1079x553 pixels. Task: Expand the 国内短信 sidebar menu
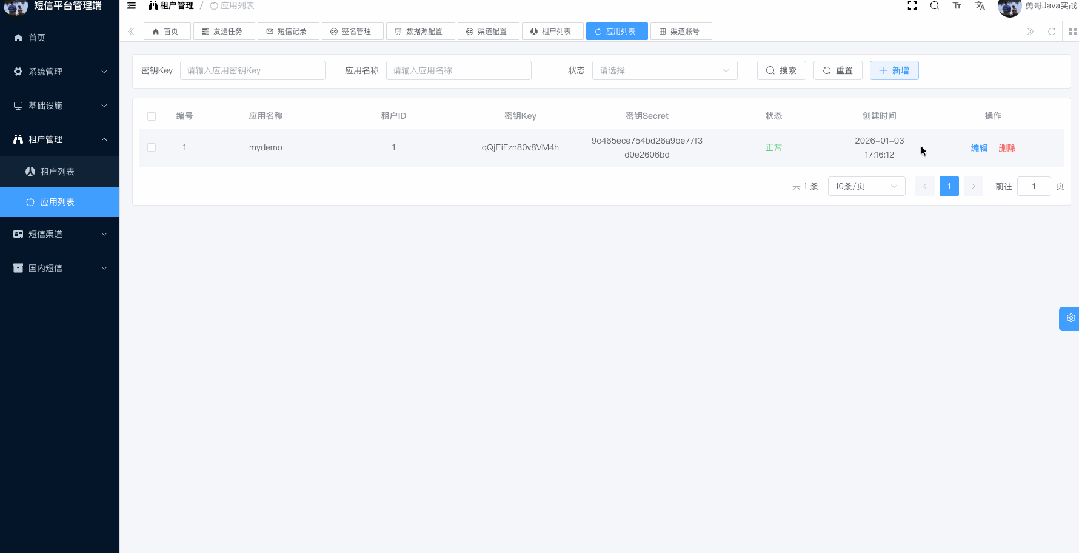[x=59, y=268]
